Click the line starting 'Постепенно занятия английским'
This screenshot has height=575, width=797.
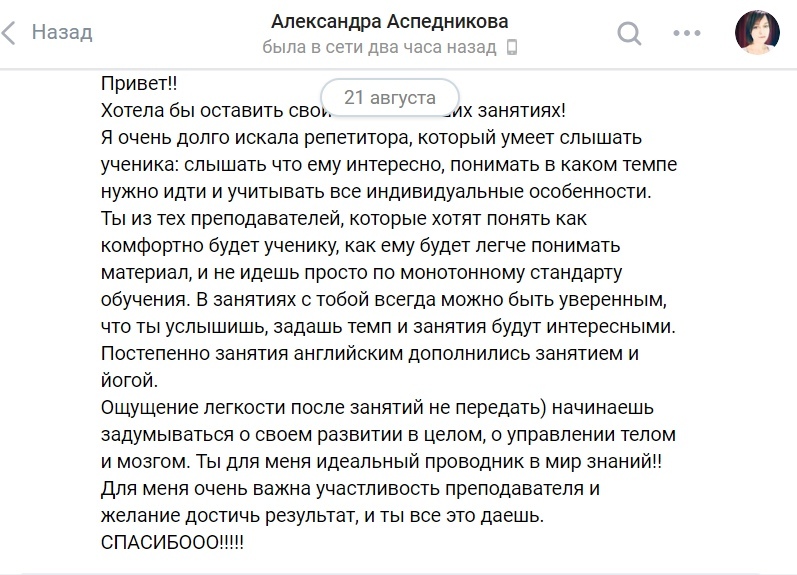370,353
